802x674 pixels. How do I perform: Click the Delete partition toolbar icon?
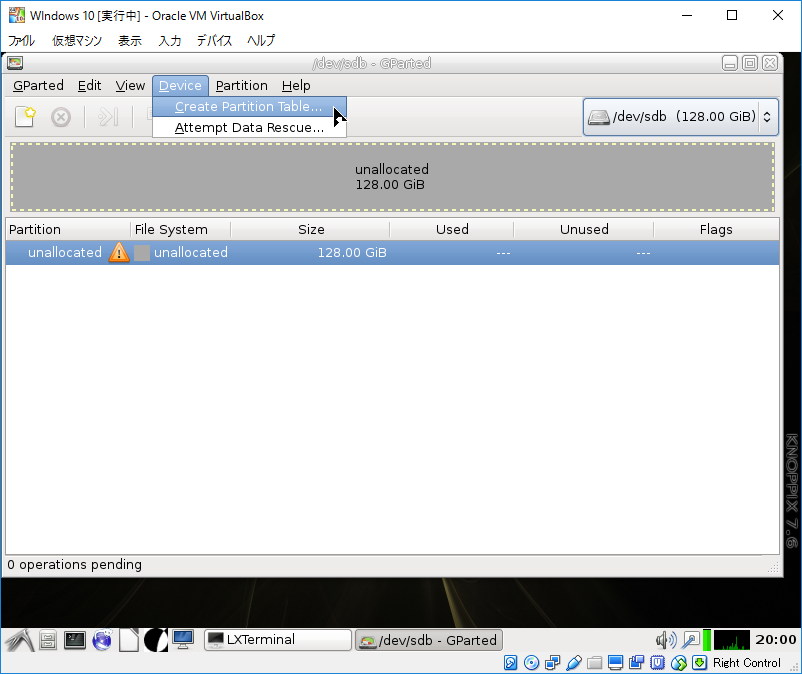tap(61, 117)
